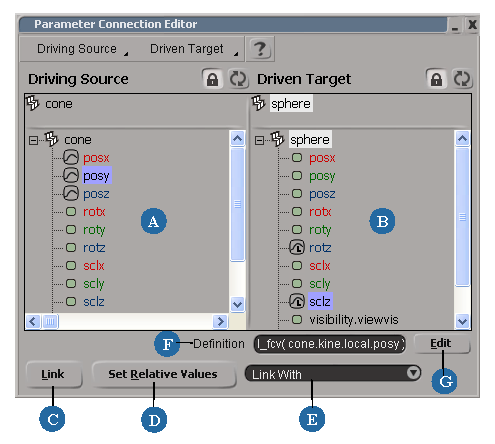Click the fcurve icon beside cone posz
The width and height of the screenshot is (495, 444).
[71, 194]
